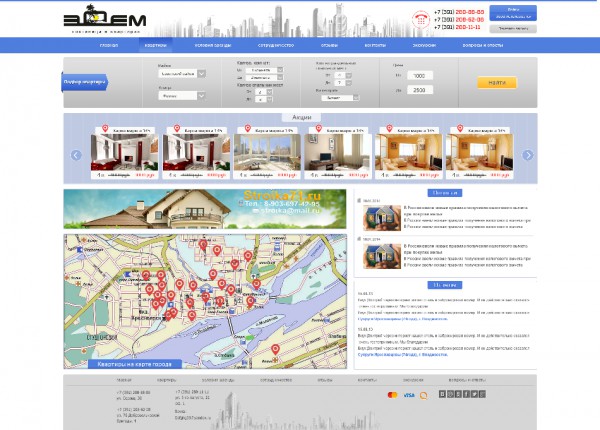Open Контакты in top navigation
This screenshot has width=600, height=430.
click(375, 45)
